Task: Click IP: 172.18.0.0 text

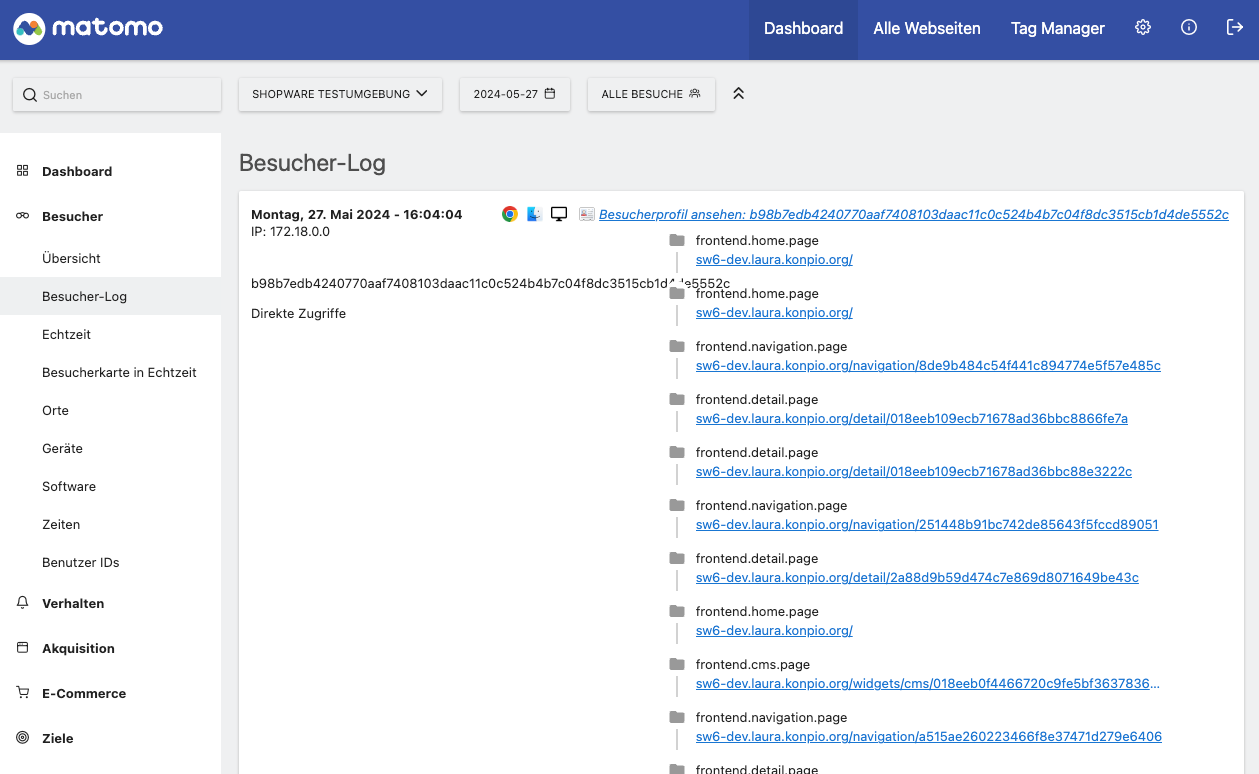Action: pos(290,232)
